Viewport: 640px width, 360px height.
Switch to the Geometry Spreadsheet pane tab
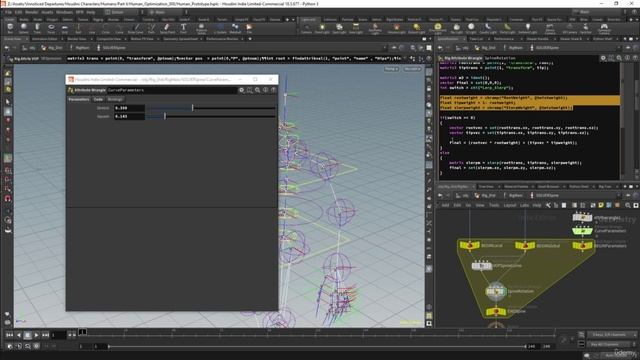tap(180, 39)
